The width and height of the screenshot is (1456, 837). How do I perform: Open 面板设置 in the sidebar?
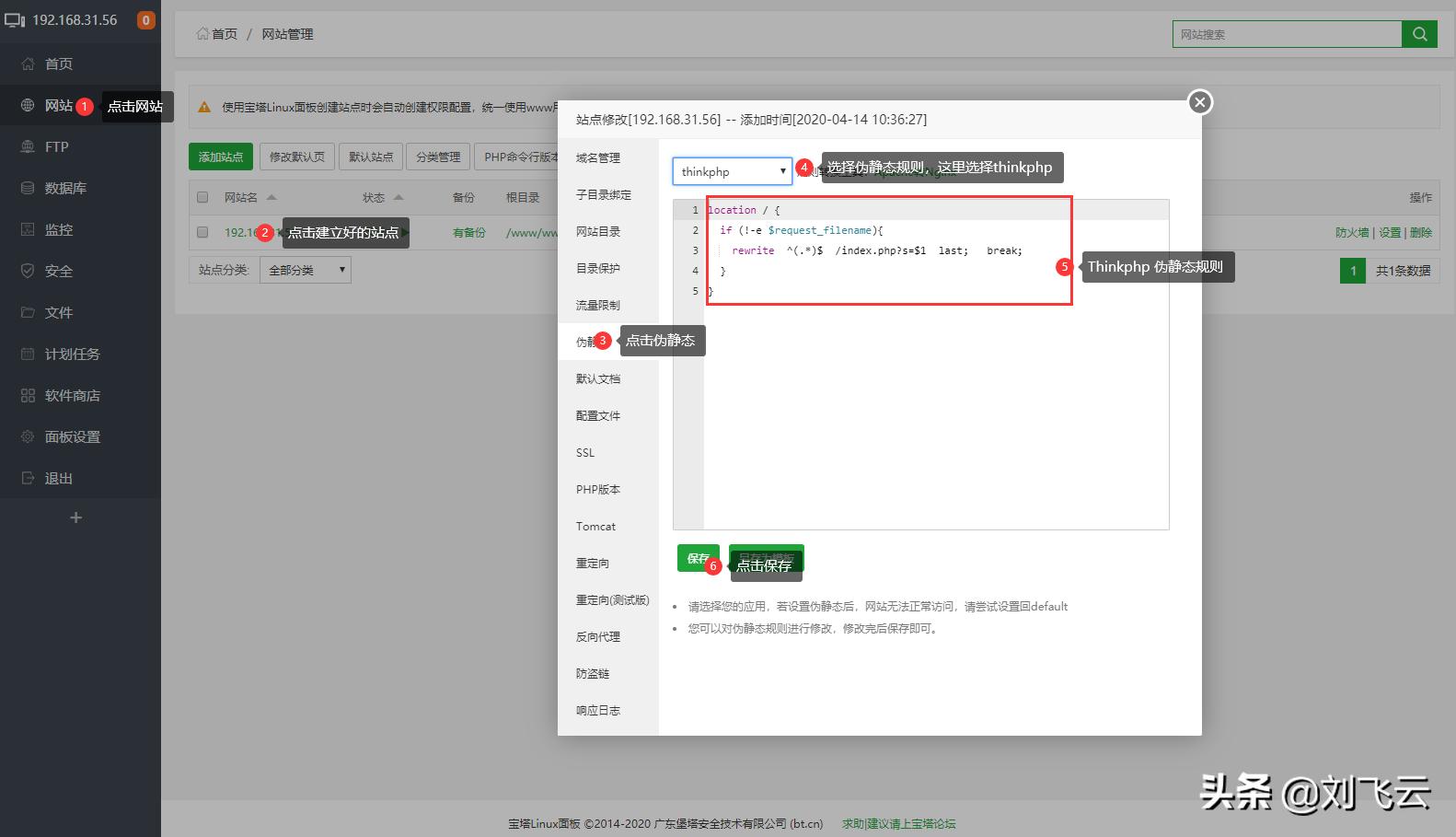click(x=73, y=436)
